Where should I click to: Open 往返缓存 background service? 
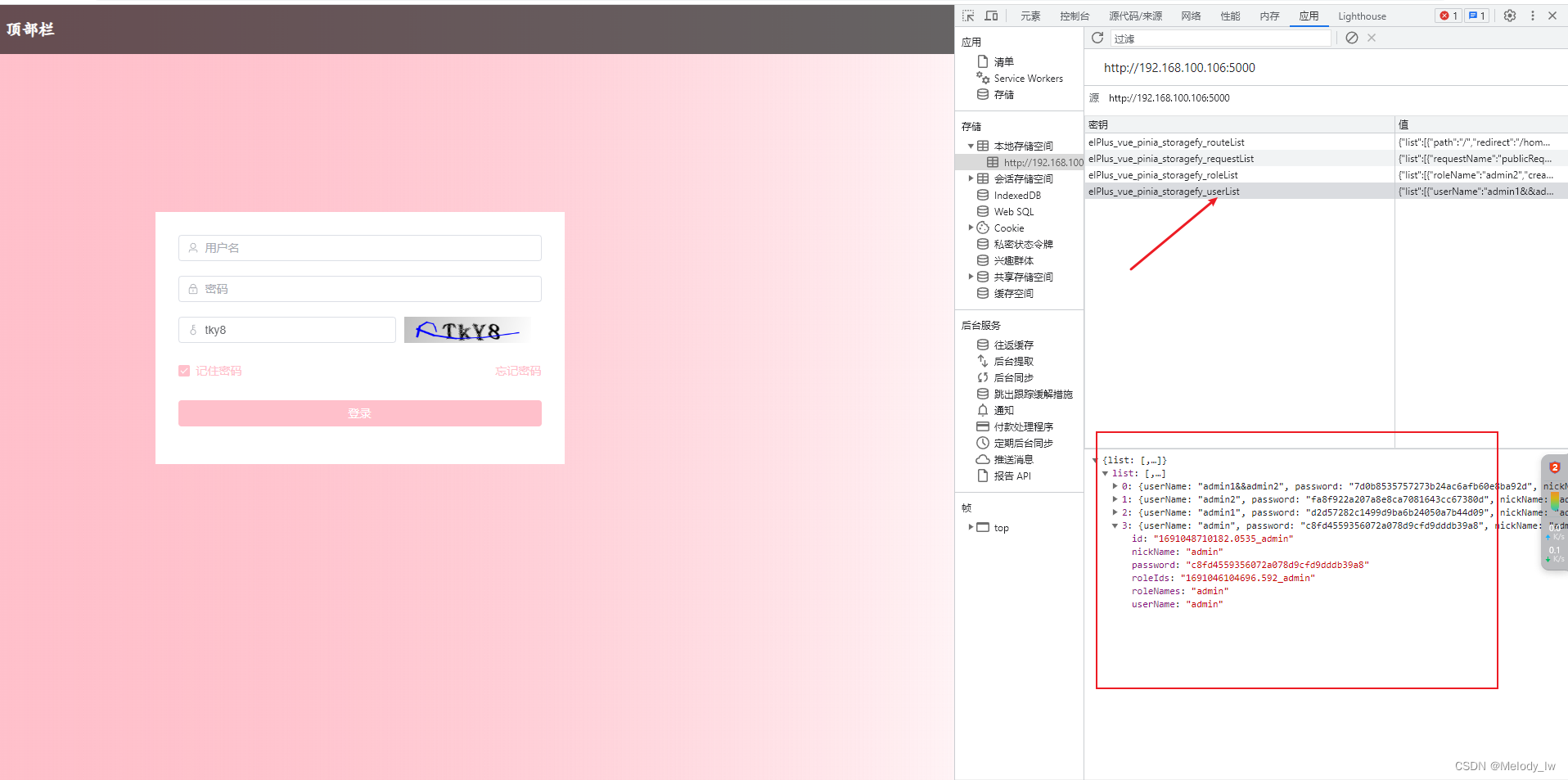pos(1013,345)
